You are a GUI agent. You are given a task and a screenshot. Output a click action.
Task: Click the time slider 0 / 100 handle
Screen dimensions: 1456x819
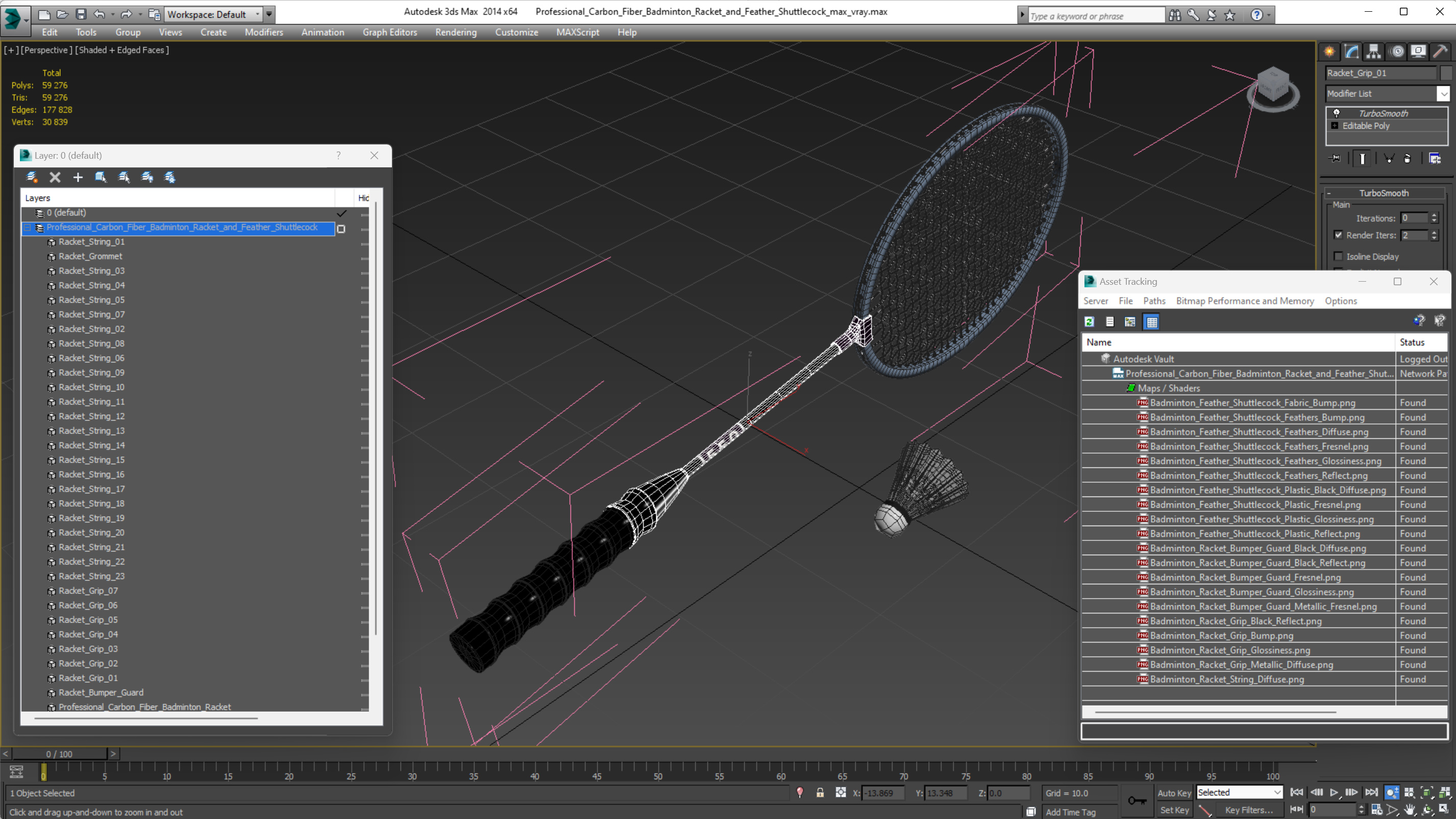coord(59,754)
